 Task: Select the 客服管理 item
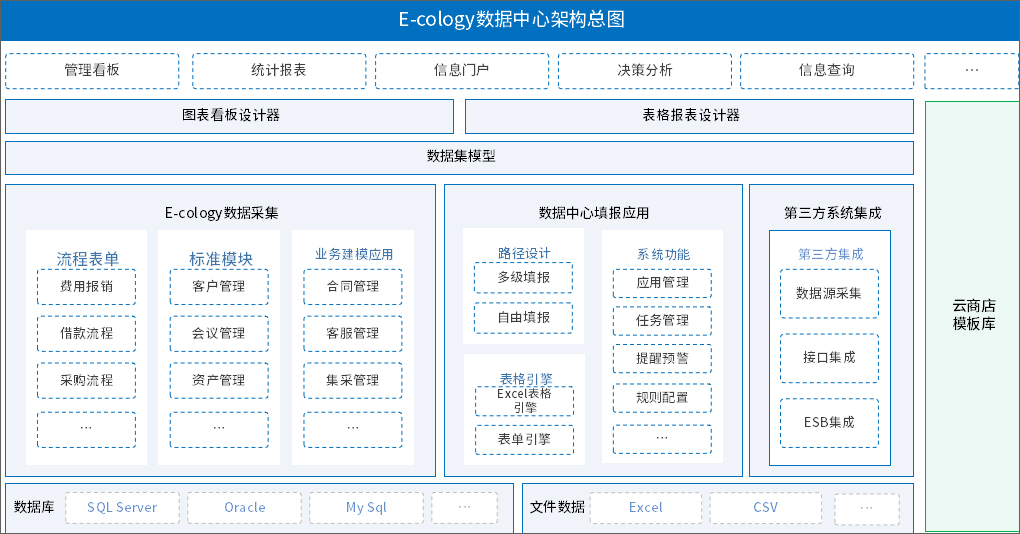click(x=353, y=334)
